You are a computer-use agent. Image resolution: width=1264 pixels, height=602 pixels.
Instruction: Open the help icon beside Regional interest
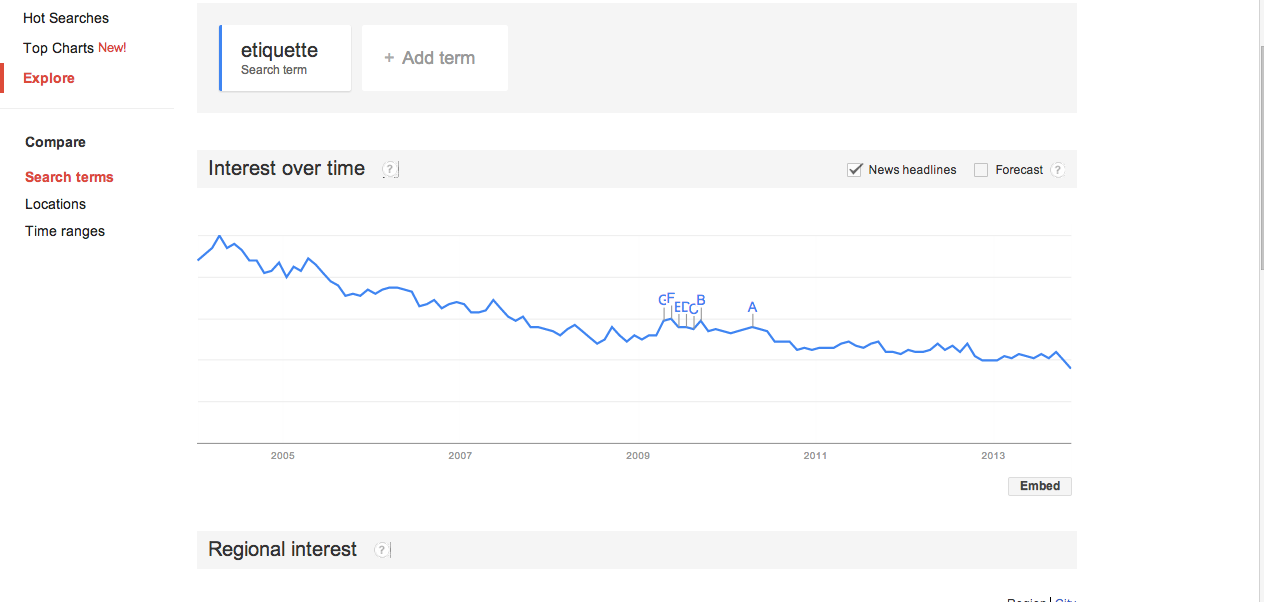(382, 550)
